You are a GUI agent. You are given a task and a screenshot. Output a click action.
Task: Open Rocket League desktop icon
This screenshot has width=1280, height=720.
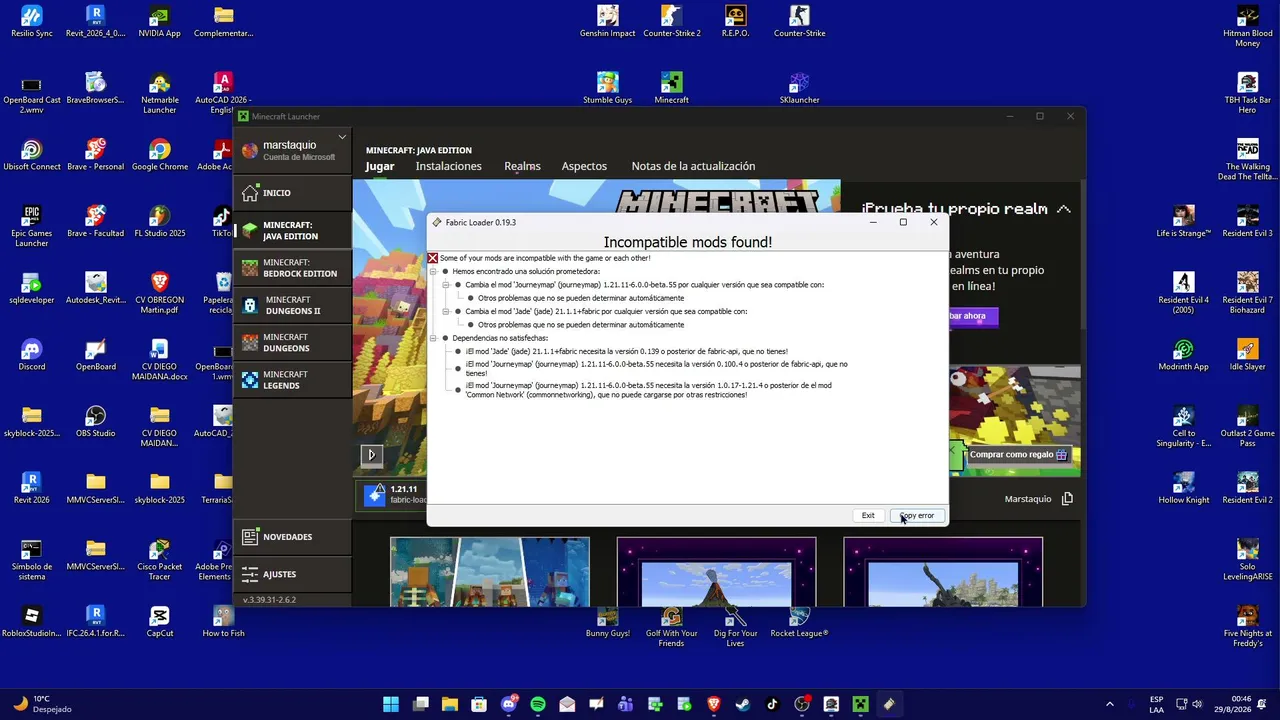(799, 621)
